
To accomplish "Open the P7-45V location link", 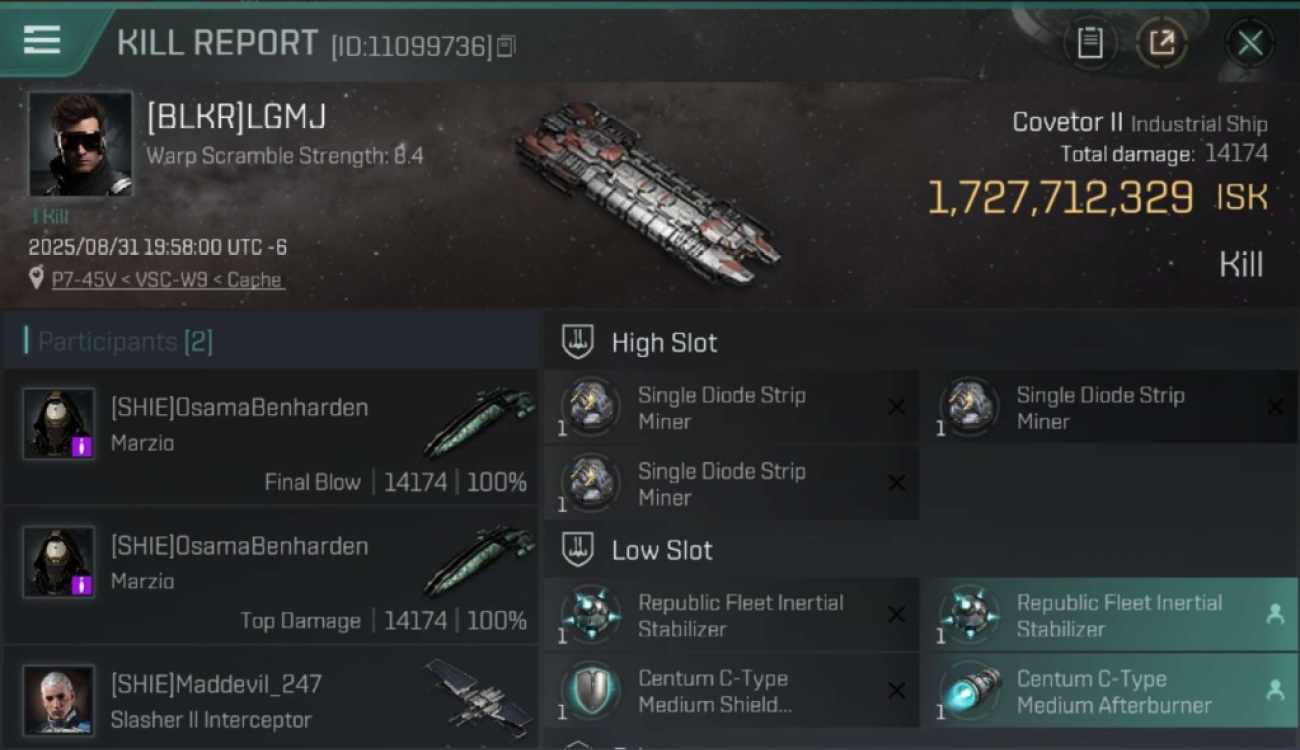I will [x=167, y=280].
